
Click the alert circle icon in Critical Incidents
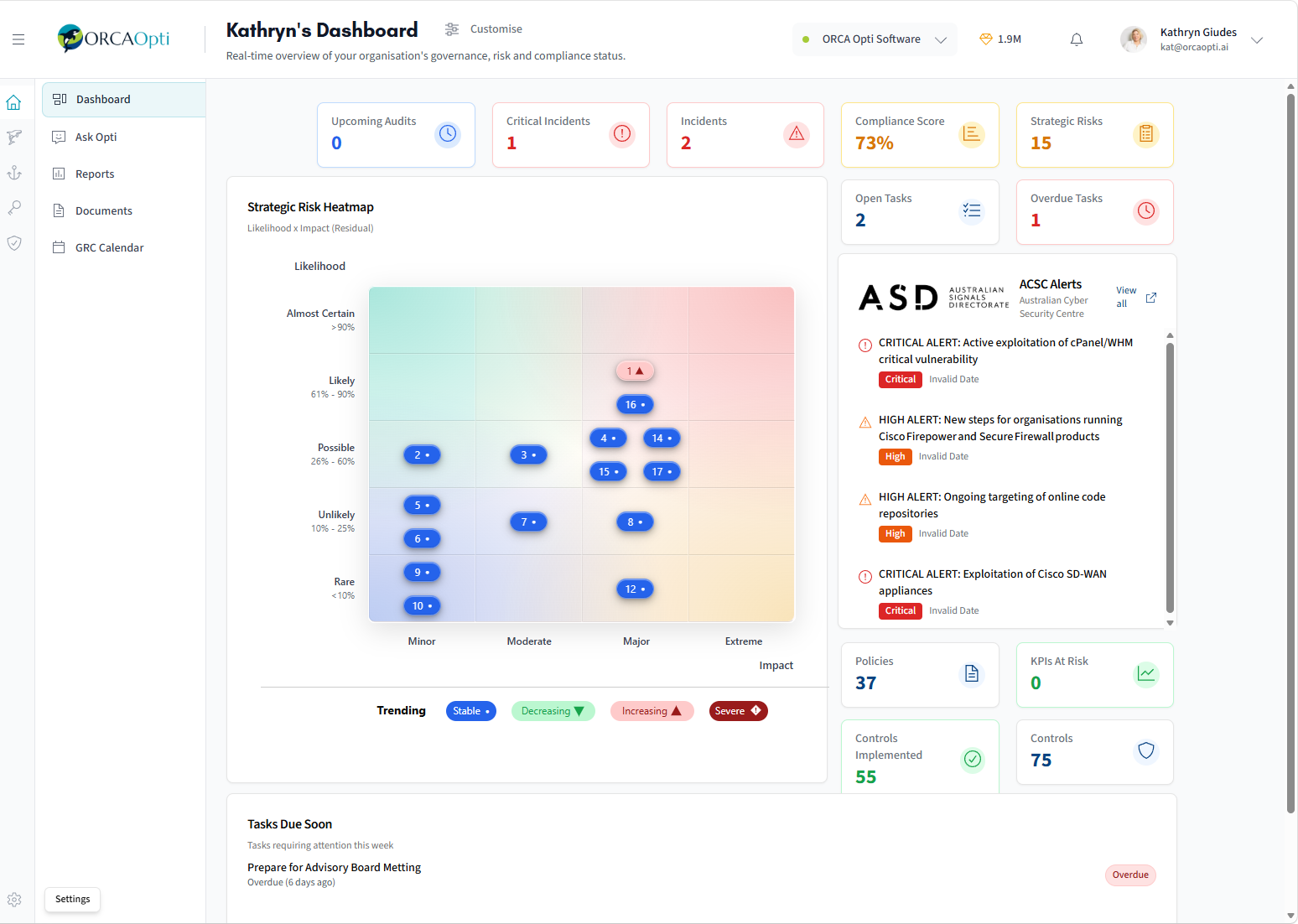622,134
